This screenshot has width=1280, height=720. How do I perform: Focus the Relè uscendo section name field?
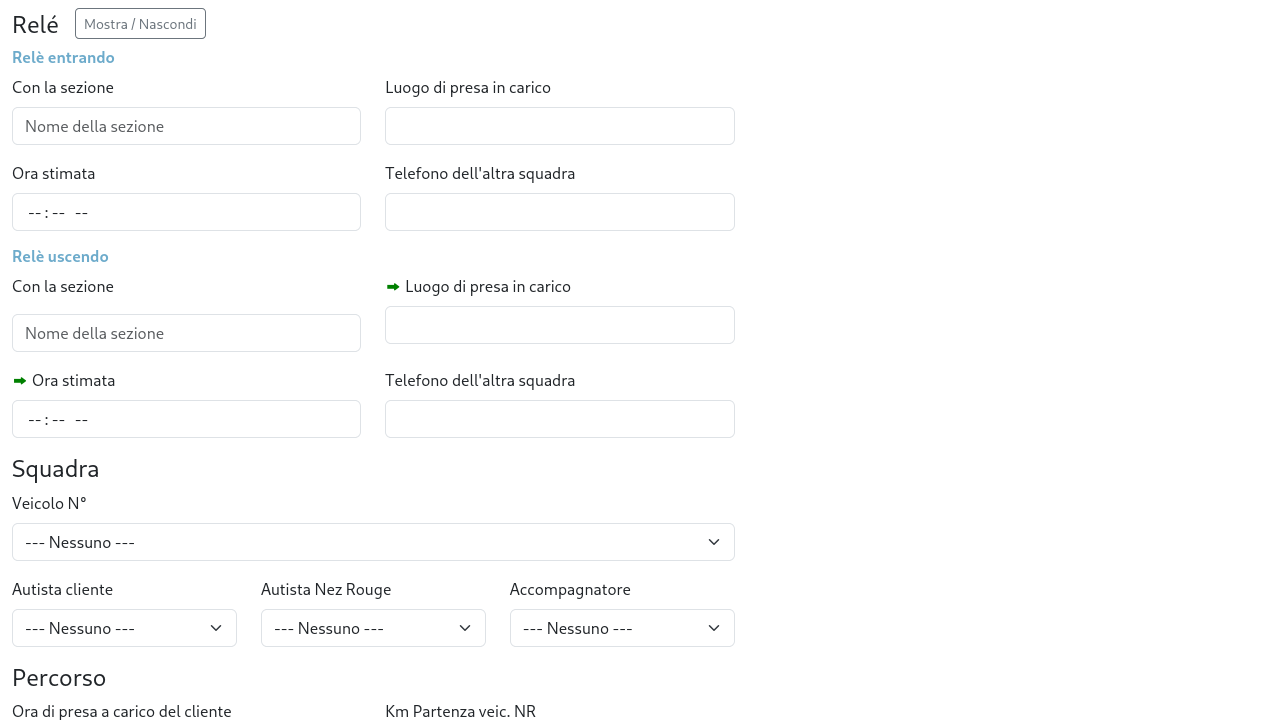click(x=186, y=333)
